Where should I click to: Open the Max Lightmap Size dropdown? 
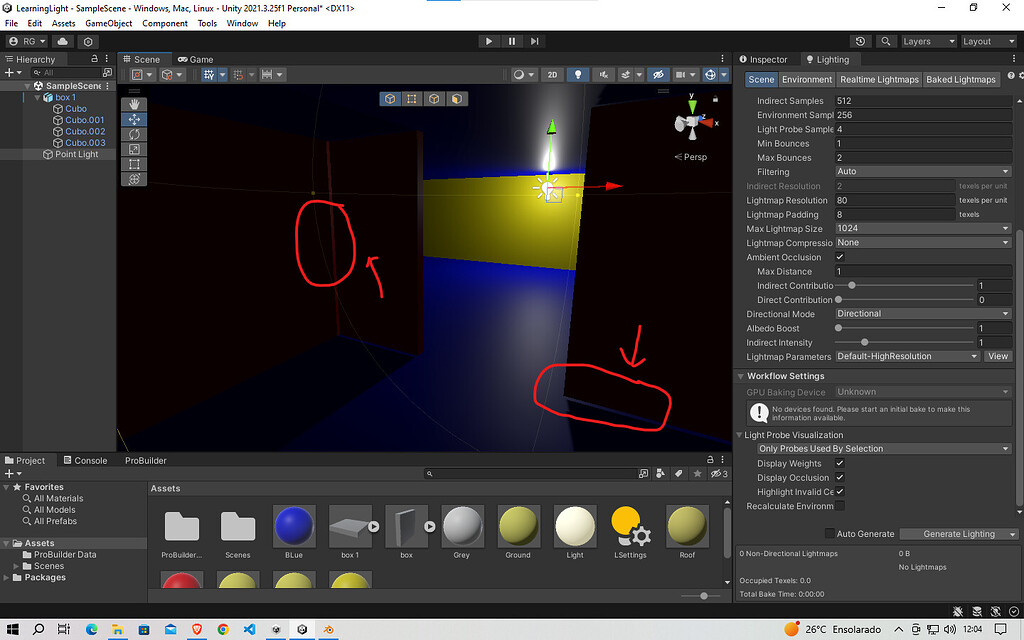(921, 228)
